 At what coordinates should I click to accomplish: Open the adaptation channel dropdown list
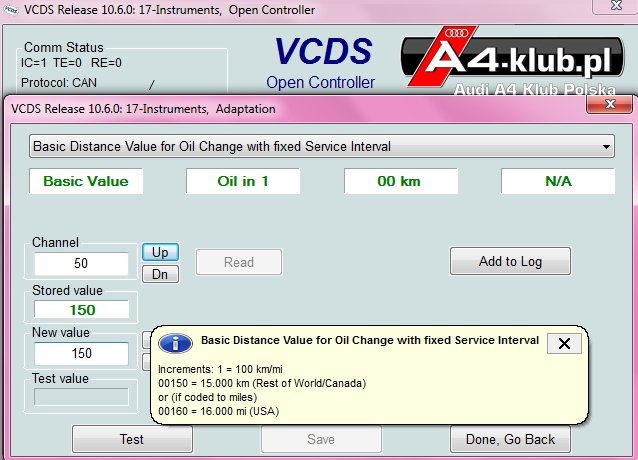[x=321, y=146]
